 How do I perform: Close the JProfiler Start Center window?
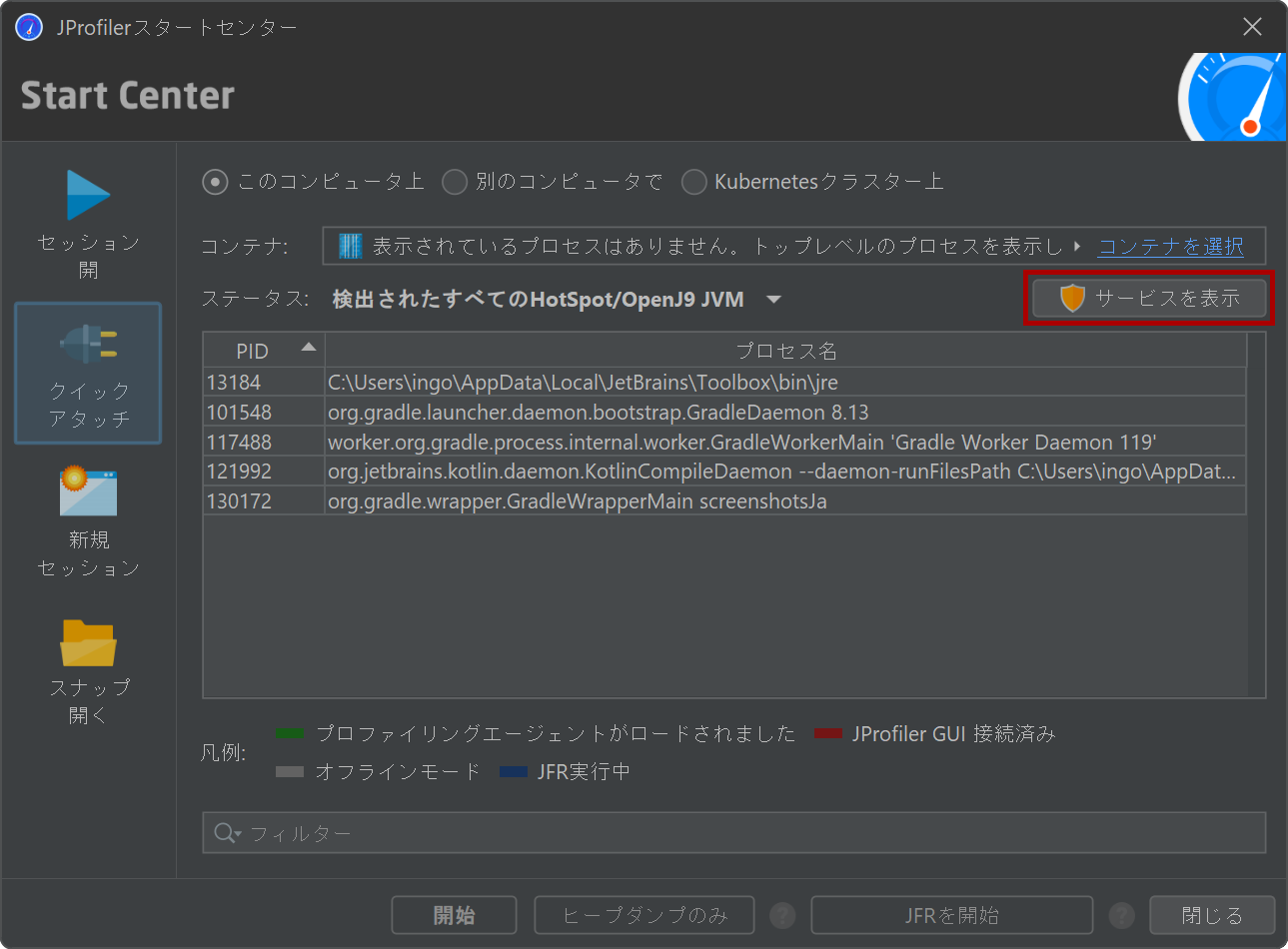pyautogui.click(x=1252, y=27)
